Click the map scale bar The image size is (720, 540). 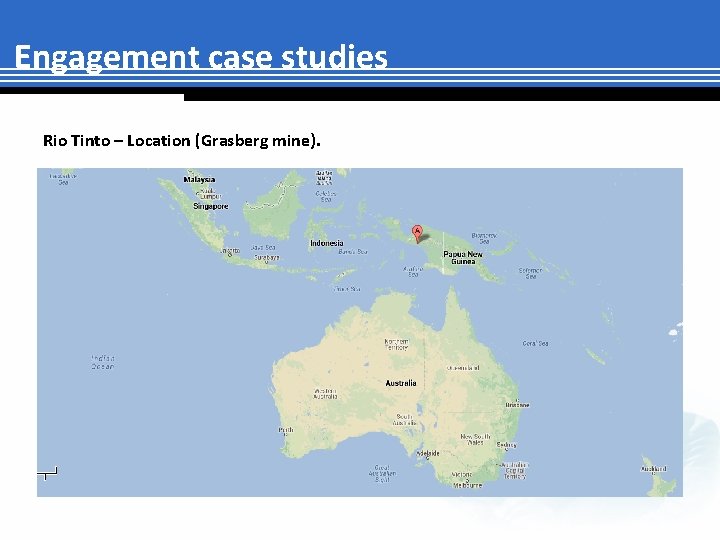[47, 473]
